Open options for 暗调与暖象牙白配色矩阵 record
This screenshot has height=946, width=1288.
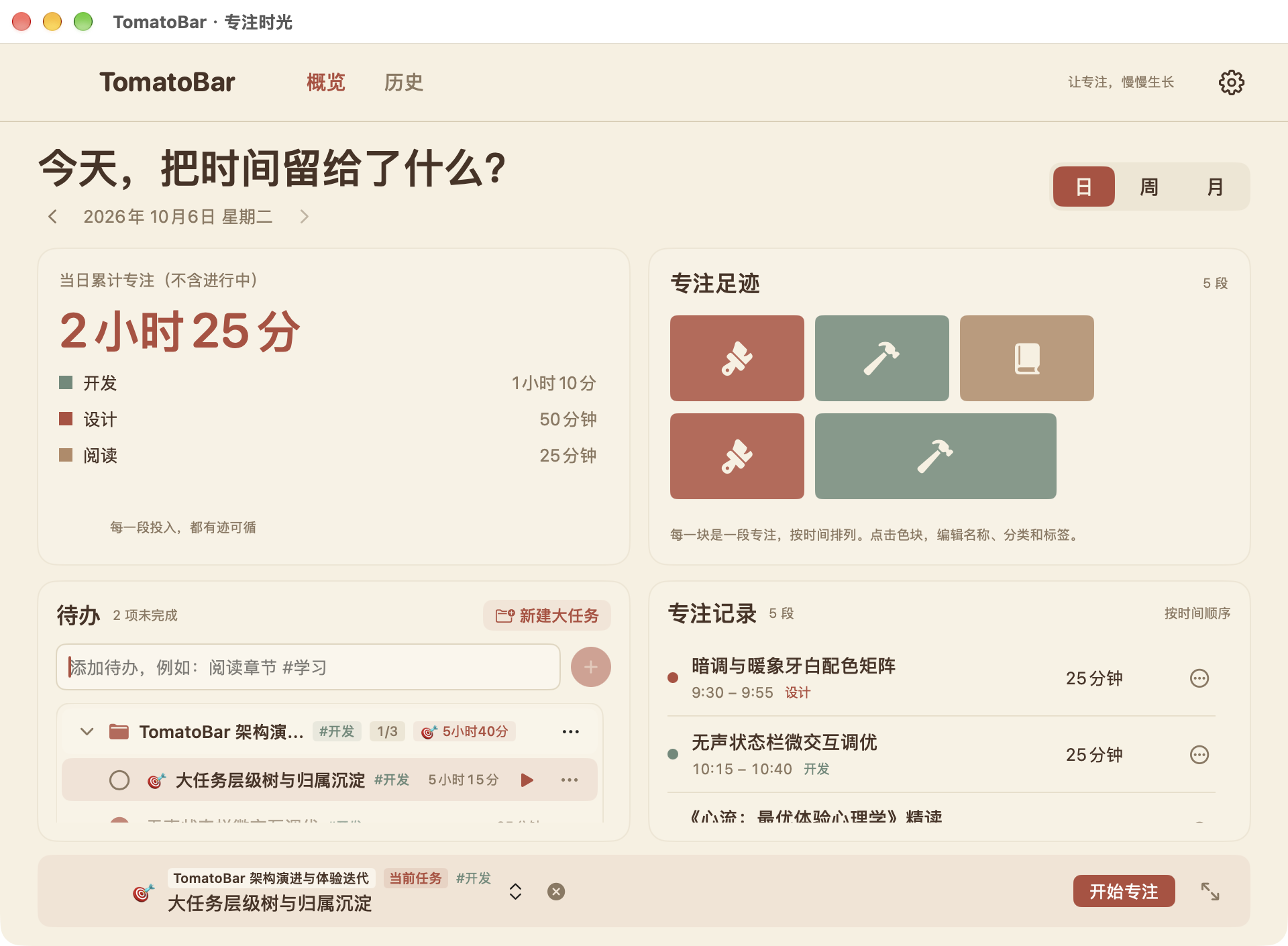coord(1199,678)
